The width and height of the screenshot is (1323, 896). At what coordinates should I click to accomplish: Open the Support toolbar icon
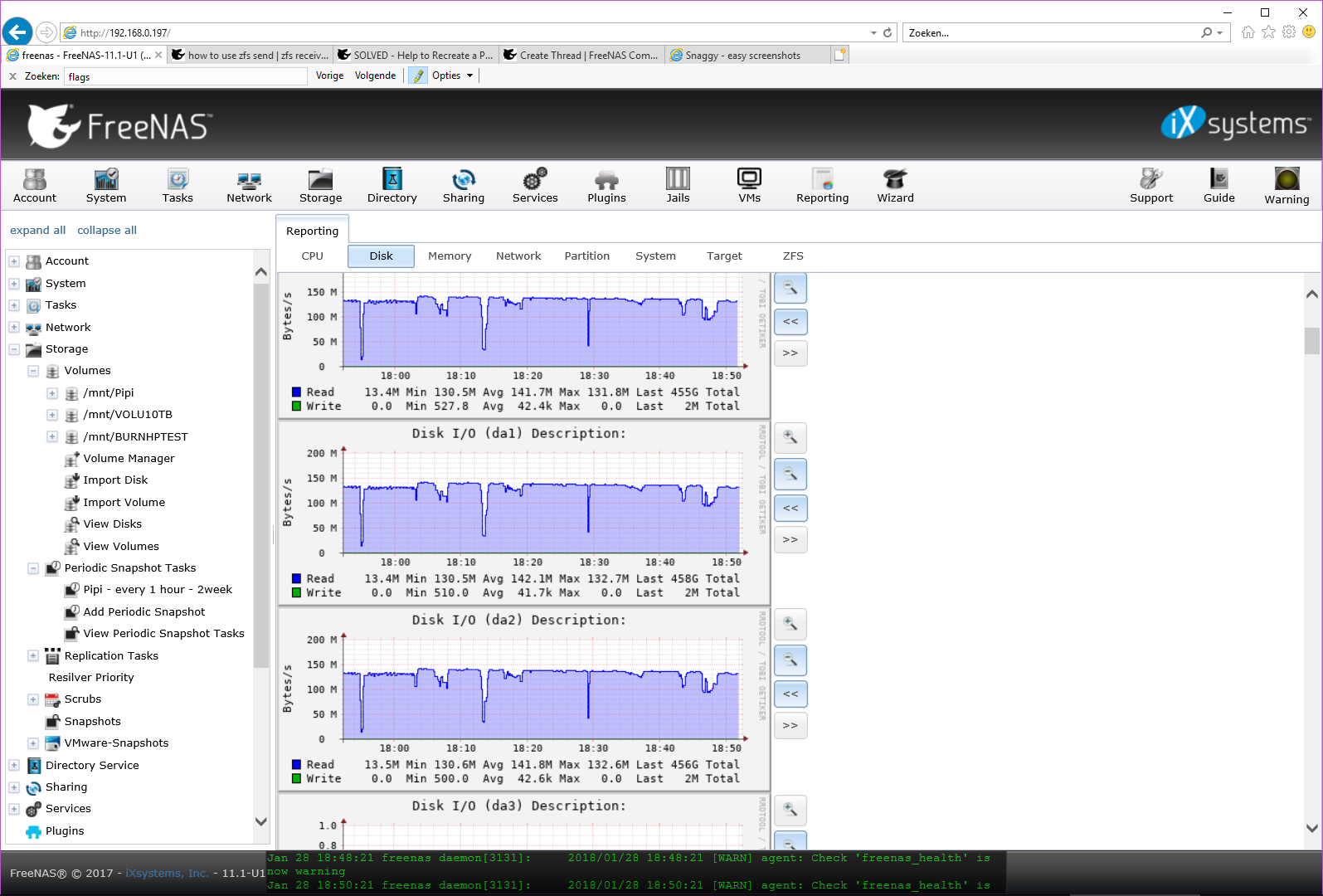(1151, 186)
